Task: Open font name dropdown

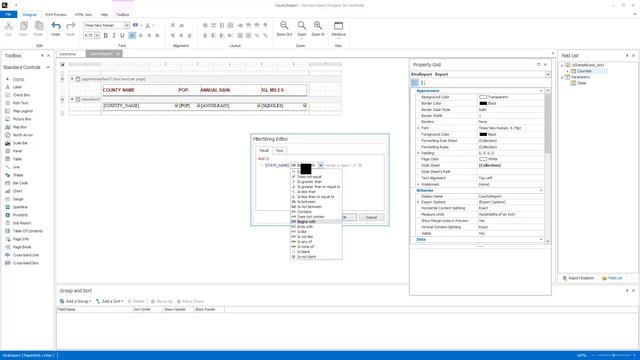Action: click(x=127, y=25)
